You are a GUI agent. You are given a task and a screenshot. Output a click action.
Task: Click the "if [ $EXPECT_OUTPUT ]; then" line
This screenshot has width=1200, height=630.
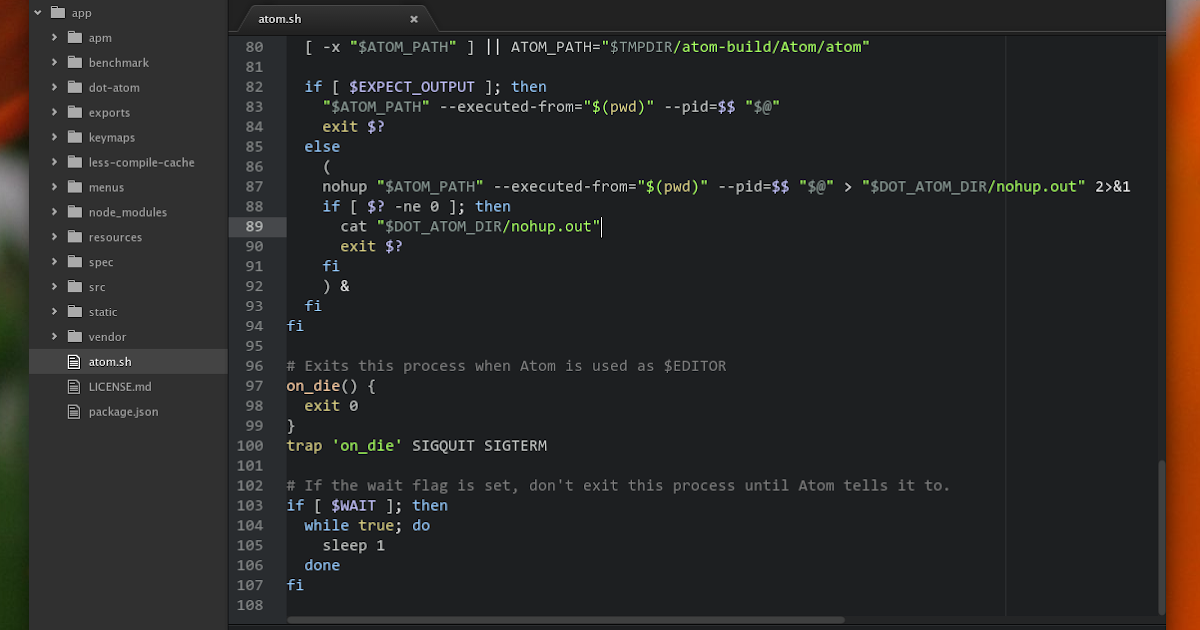(x=426, y=87)
